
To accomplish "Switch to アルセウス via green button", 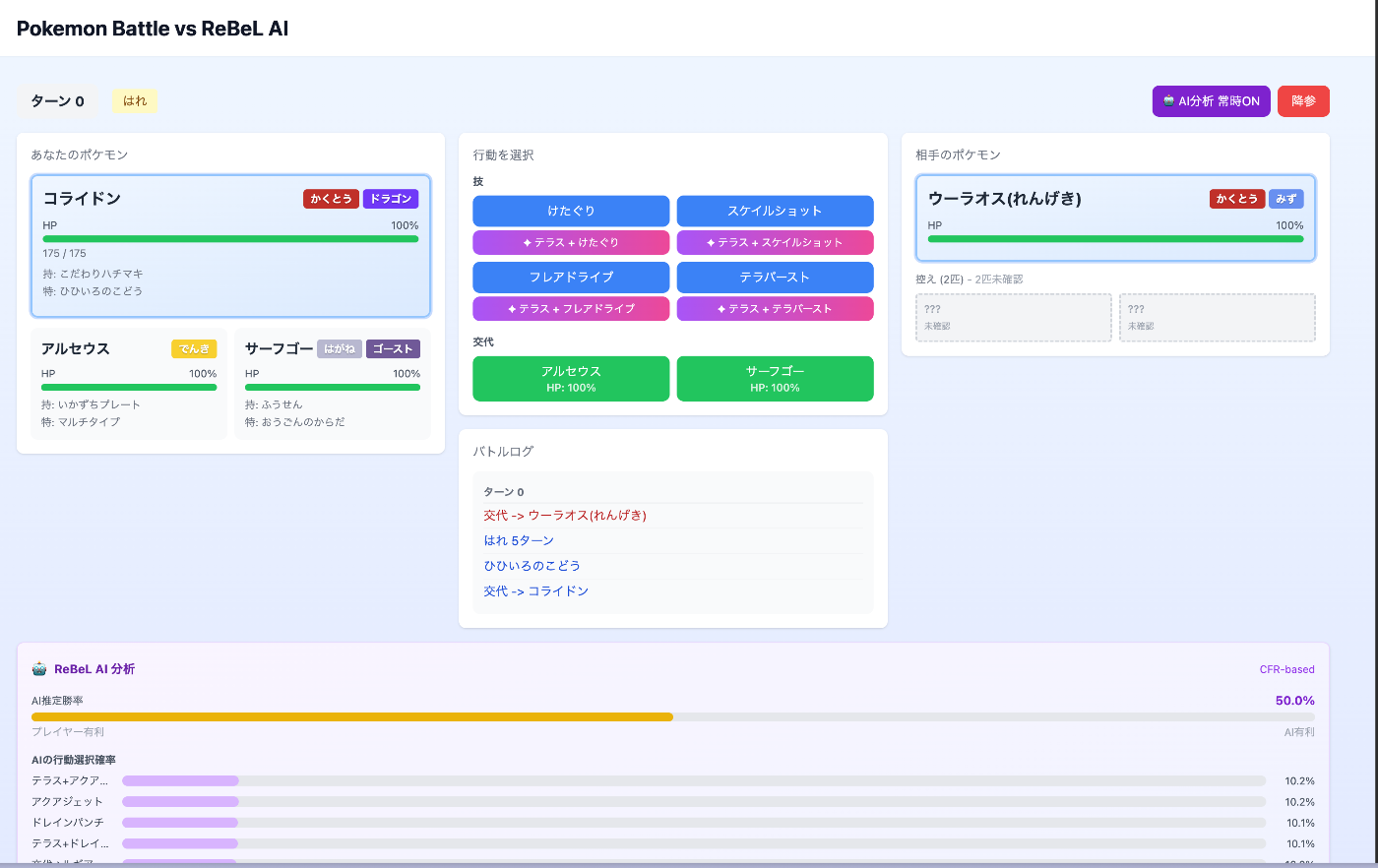I will 571,379.
